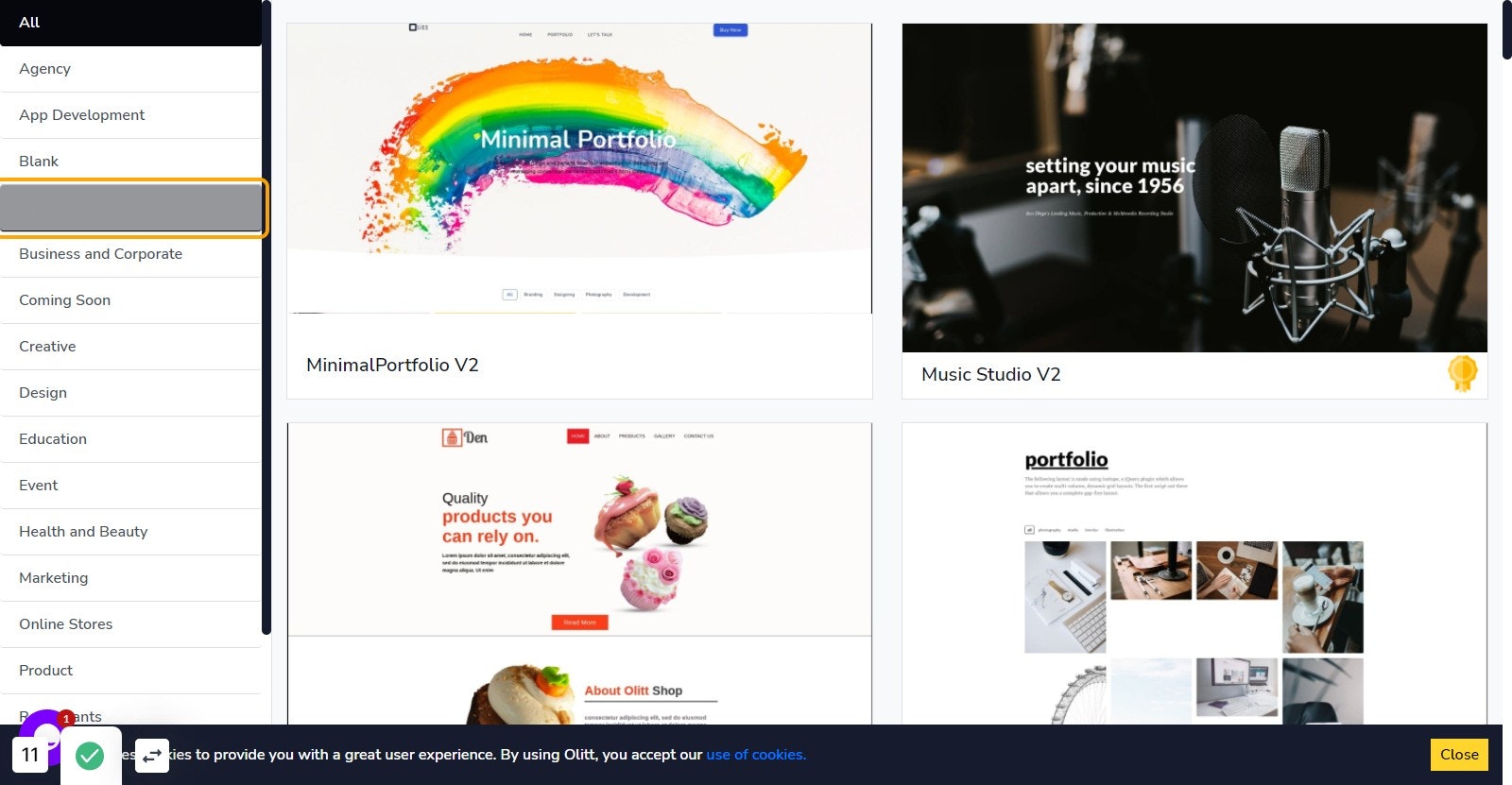The height and width of the screenshot is (785, 1512).
Task: Open the use of cookies link
Action: click(756, 755)
